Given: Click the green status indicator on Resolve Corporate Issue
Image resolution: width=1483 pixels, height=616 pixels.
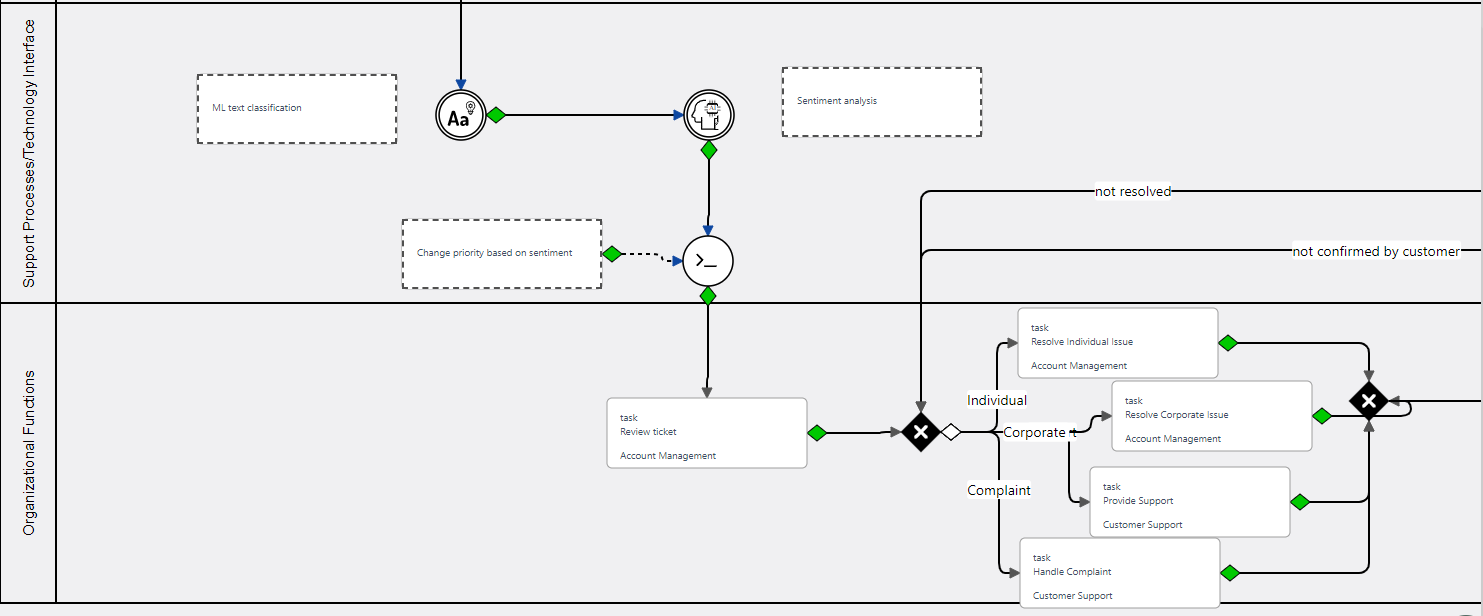Looking at the screenshot, I should tap(1321, 415).
